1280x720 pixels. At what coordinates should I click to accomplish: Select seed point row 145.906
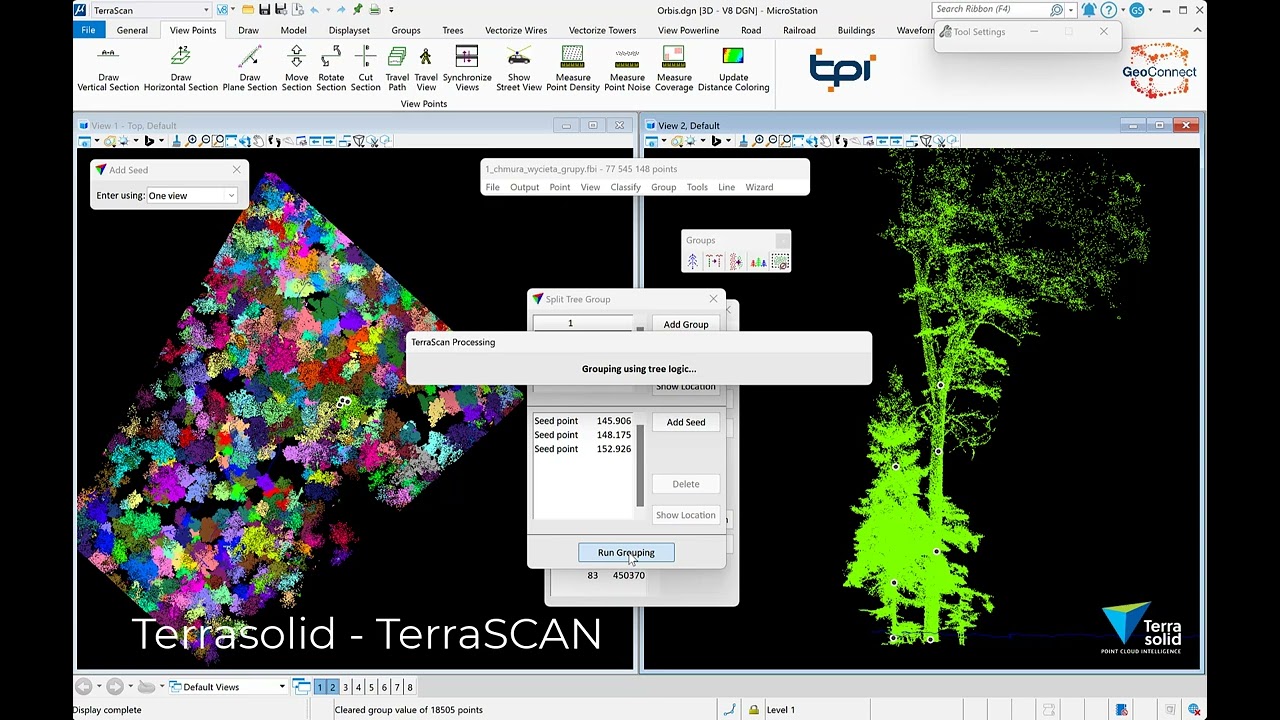pos(583,421)
